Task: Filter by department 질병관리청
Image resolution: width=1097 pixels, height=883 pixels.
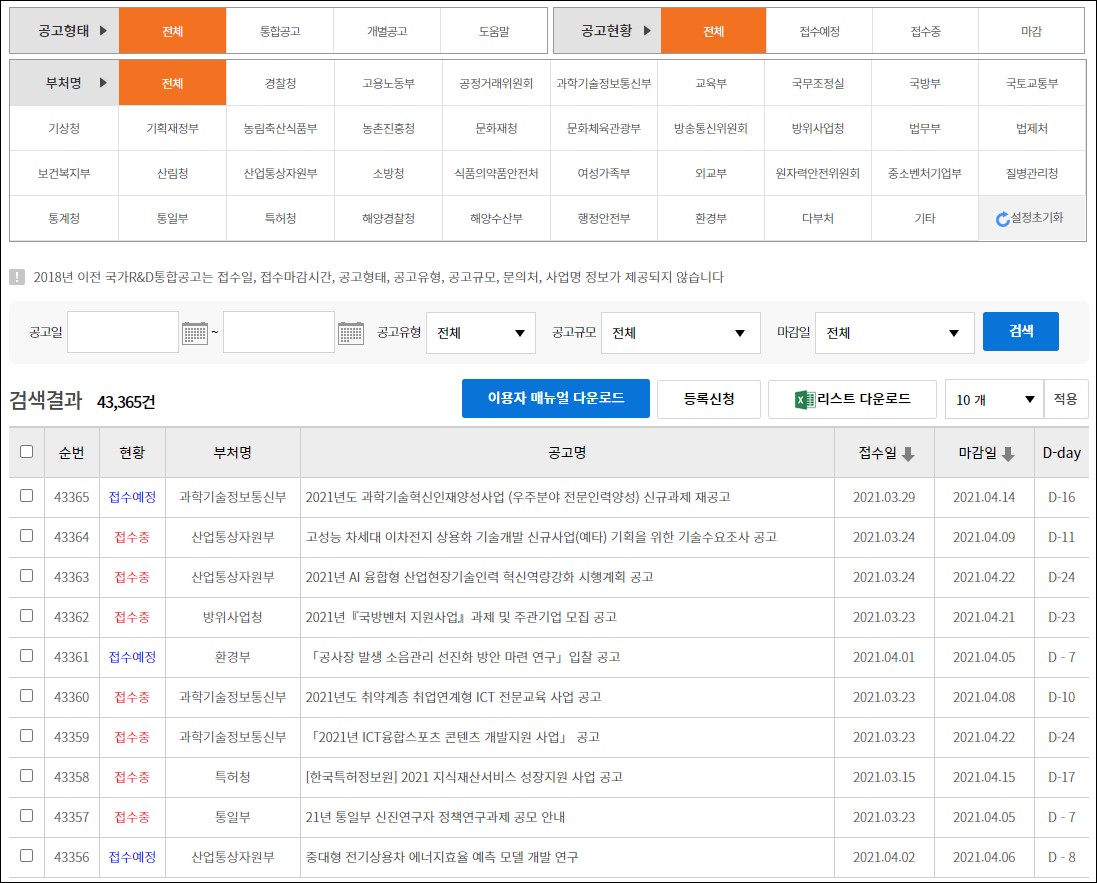Action: [1032, 174]
